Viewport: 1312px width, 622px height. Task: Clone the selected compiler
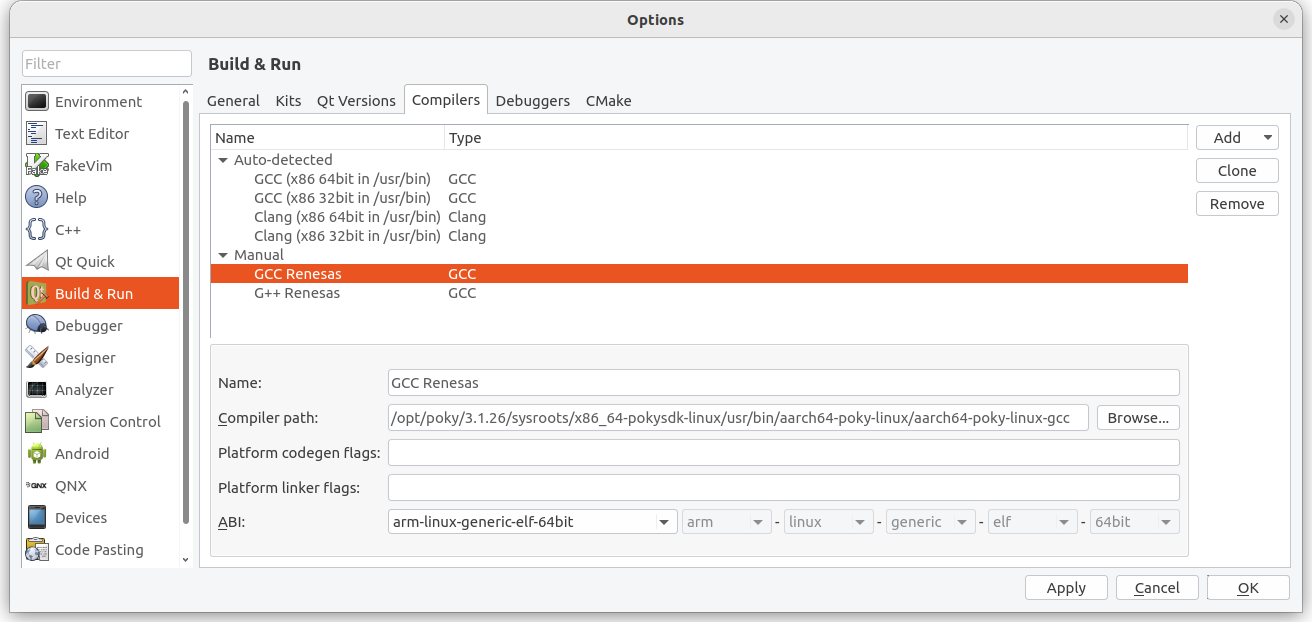(1237, 170)
